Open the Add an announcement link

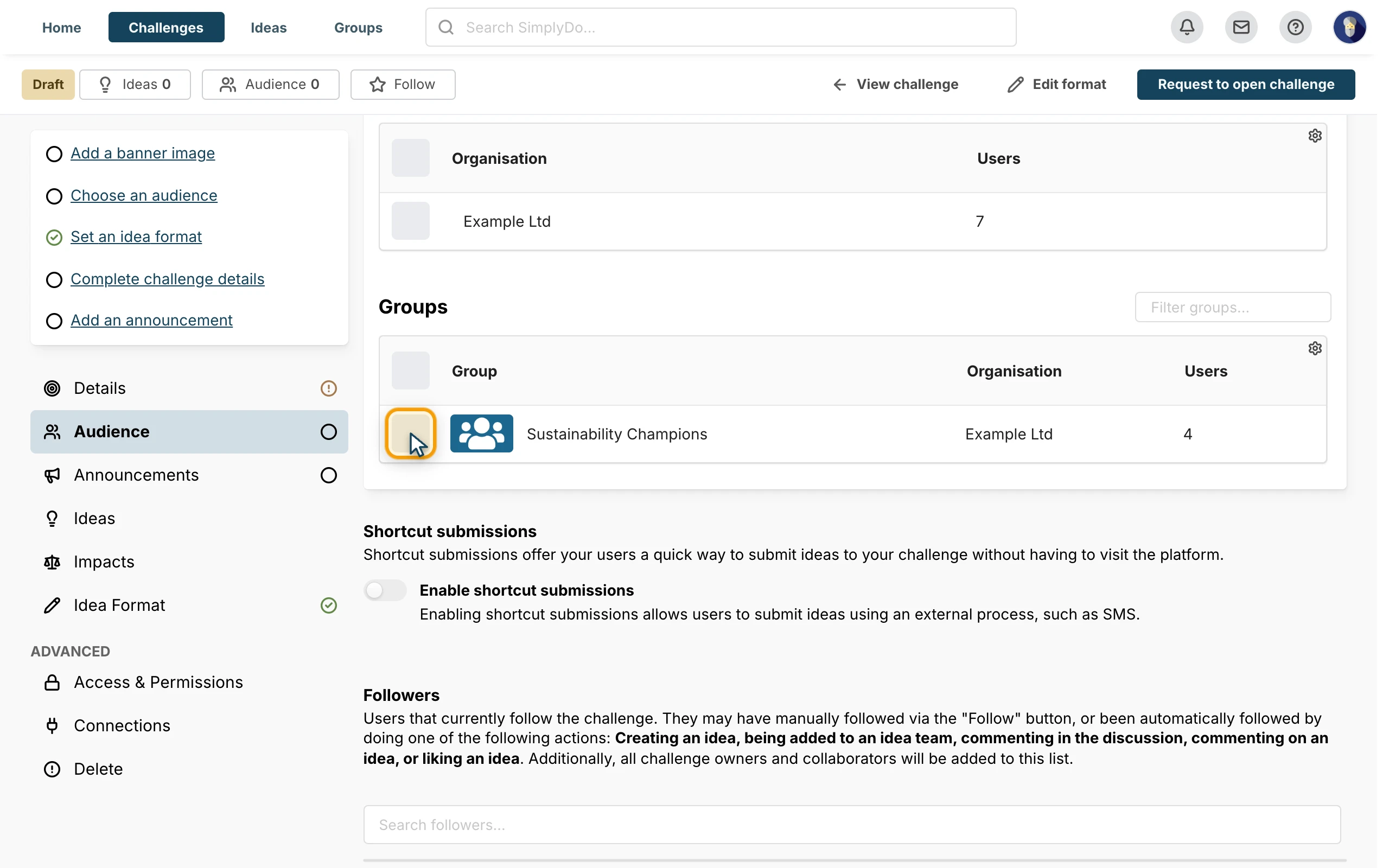tap(151, 320)
